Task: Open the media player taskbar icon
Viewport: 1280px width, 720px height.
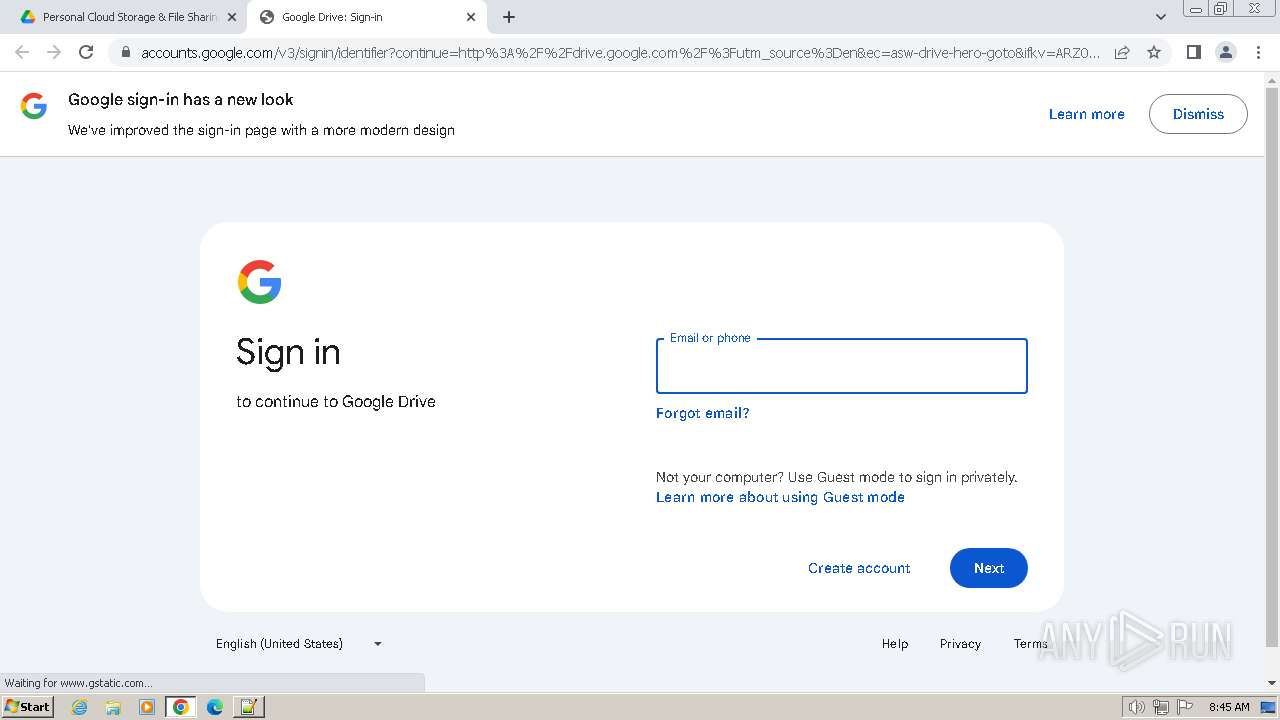Action: 147,707
